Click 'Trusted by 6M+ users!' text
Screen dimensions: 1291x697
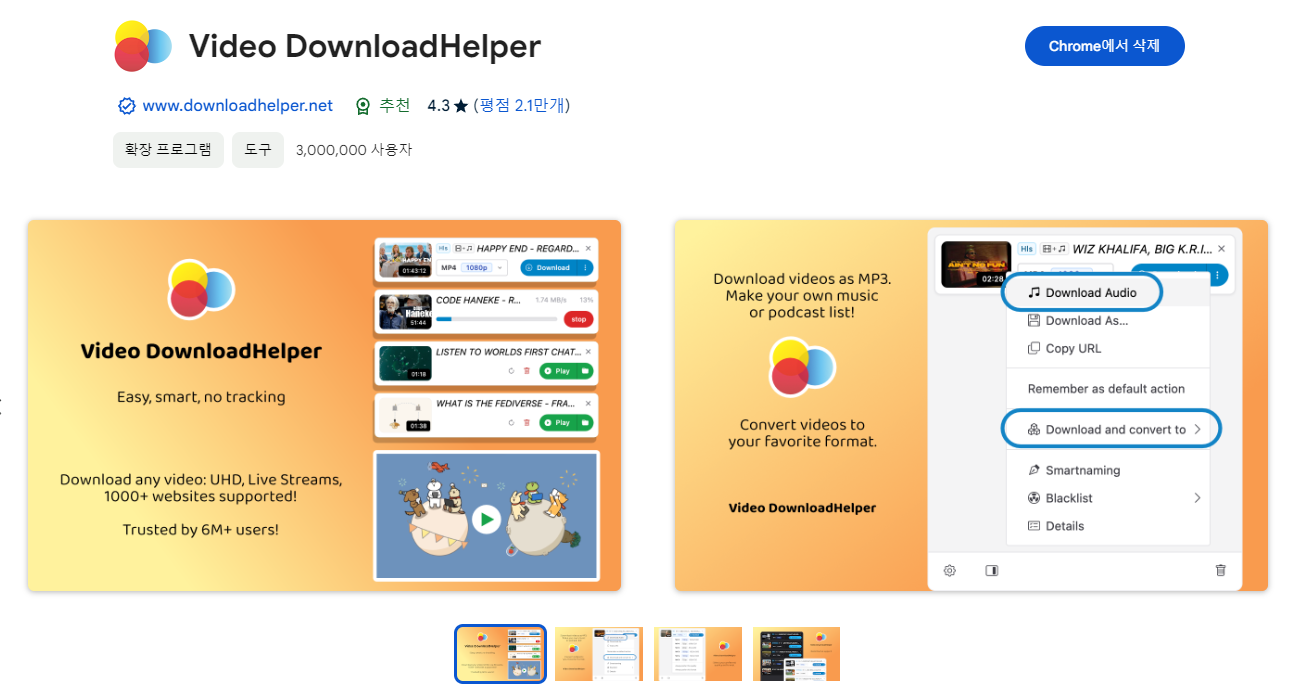pos(201,530)
